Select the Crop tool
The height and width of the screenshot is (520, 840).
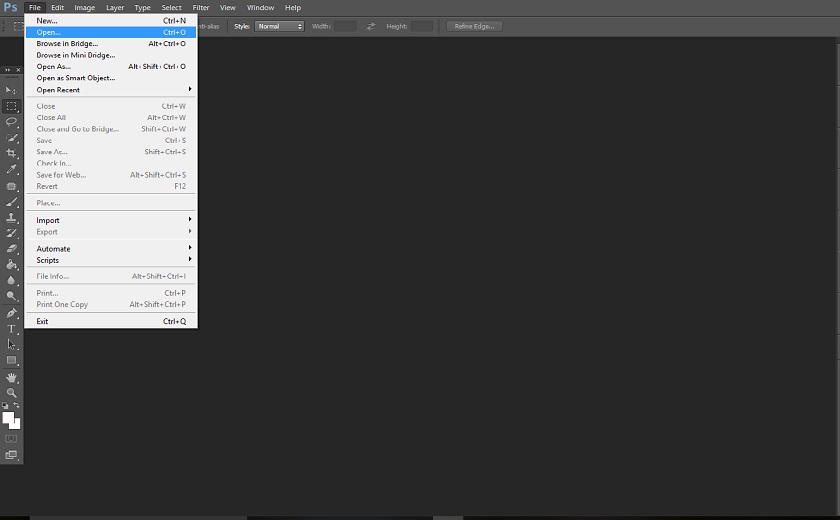[x=11, y=153]
